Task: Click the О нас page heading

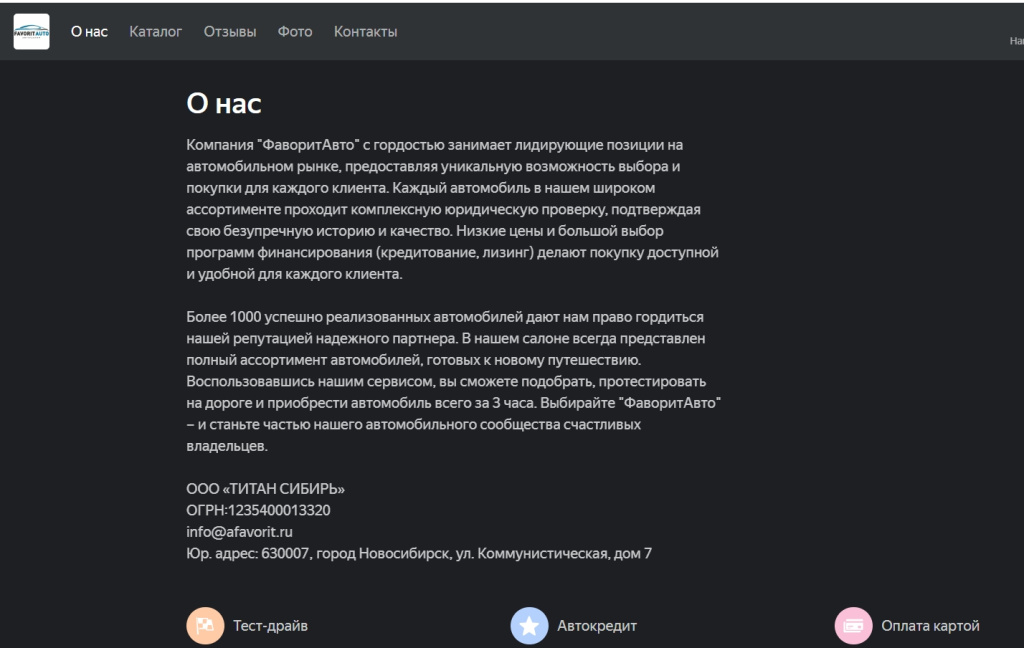Action: point(224,102)
